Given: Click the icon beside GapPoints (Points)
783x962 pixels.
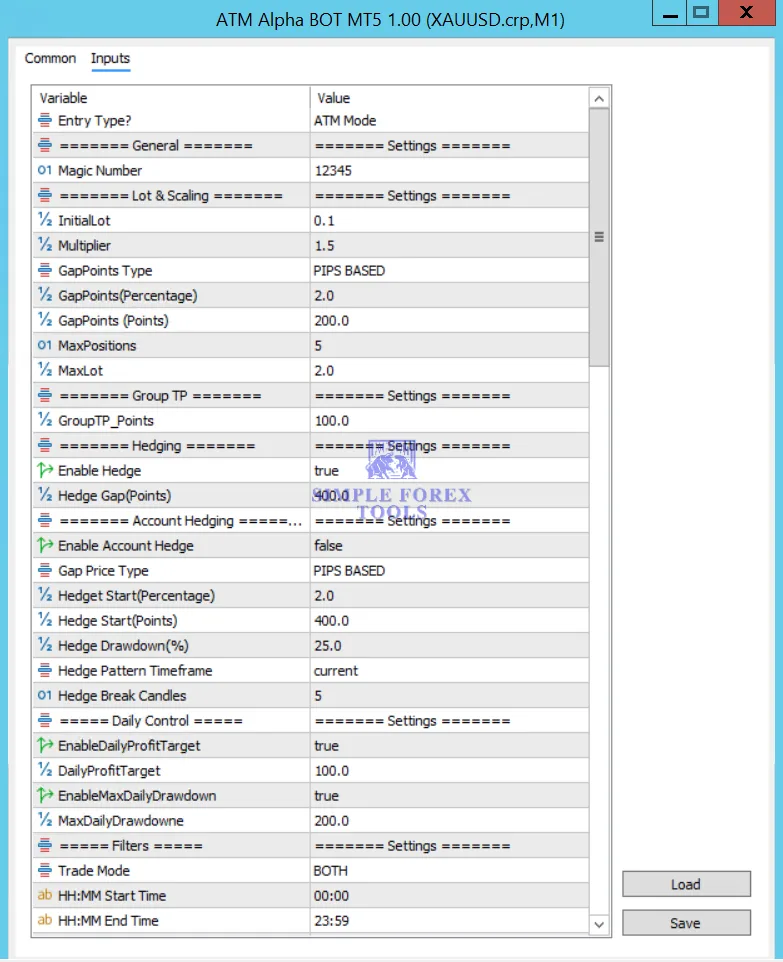Looking at the screenshot, I should coord(45,320).
